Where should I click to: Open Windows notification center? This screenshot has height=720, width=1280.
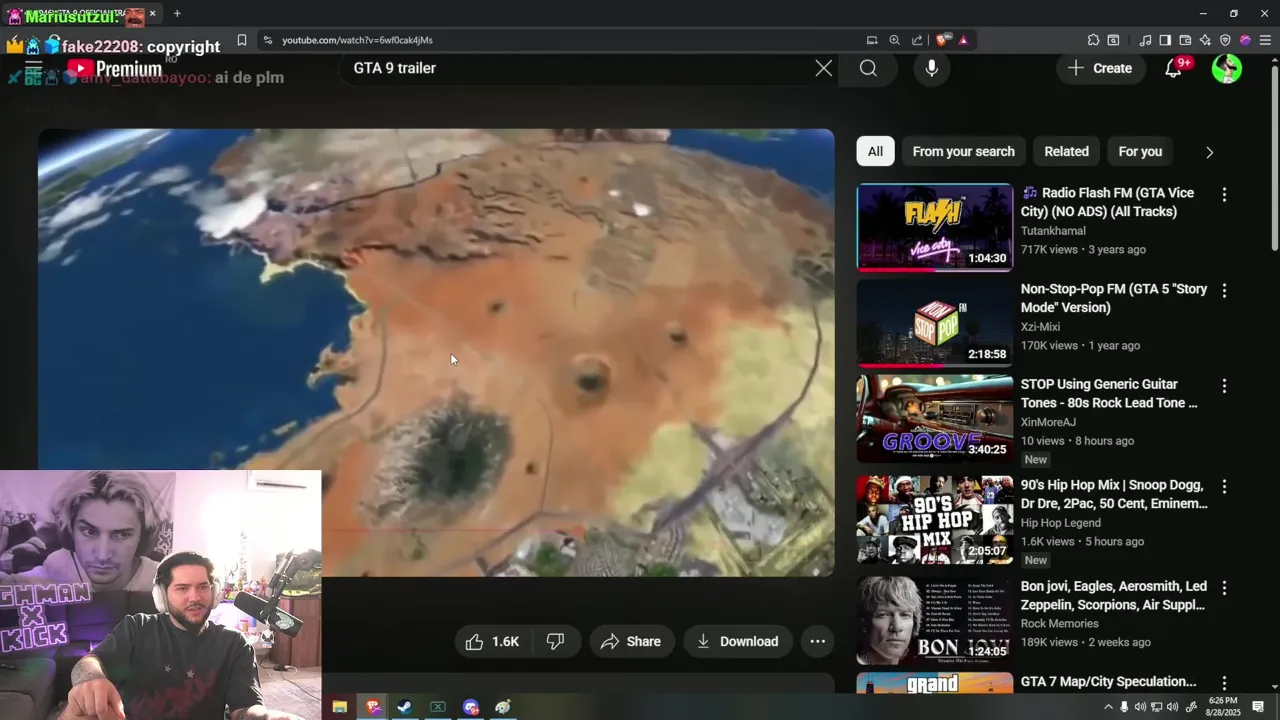pos(1258,707)
